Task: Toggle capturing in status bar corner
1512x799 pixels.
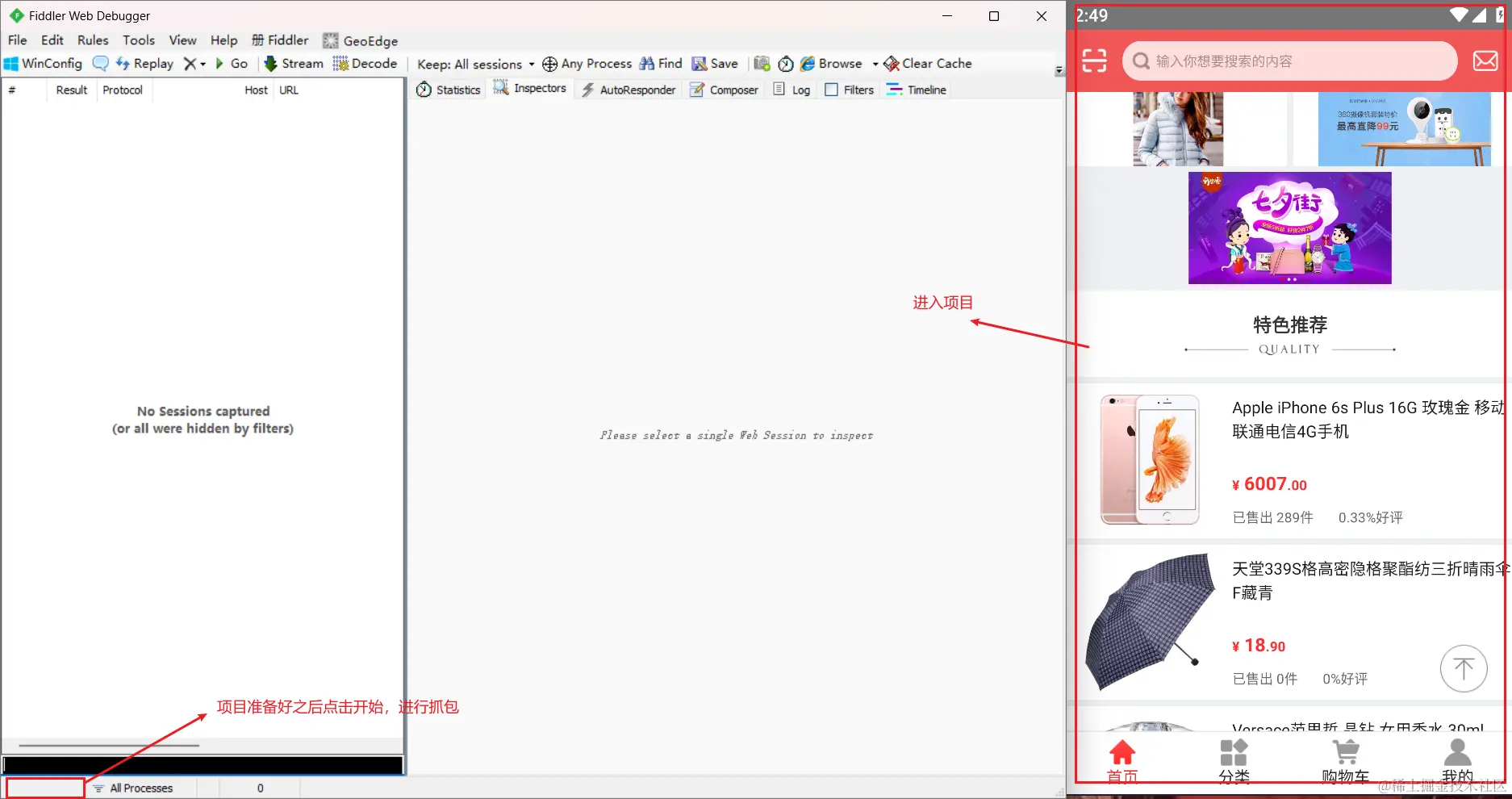Action: (x=45, y=788)
